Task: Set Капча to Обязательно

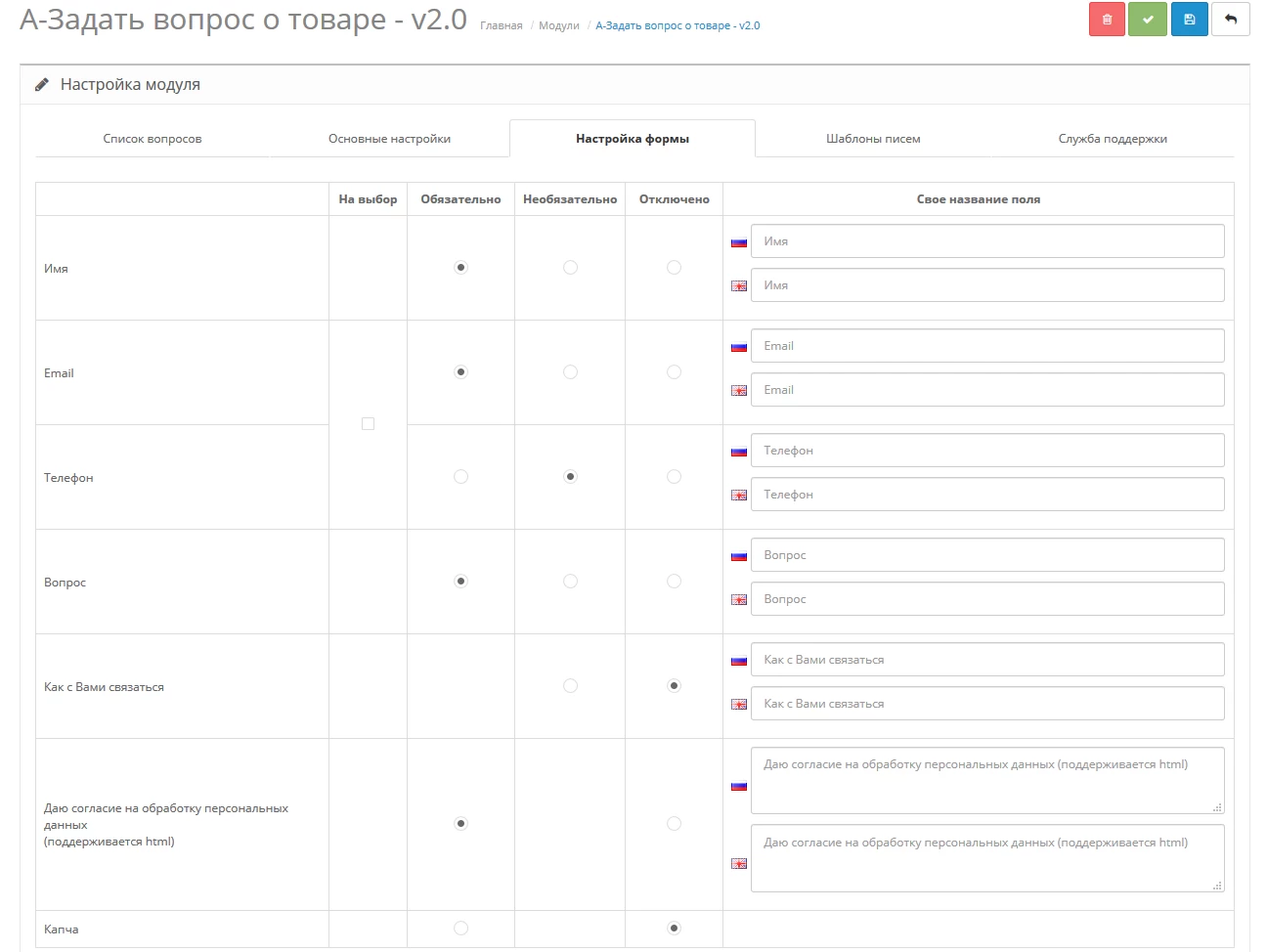Action: [460, 928]
